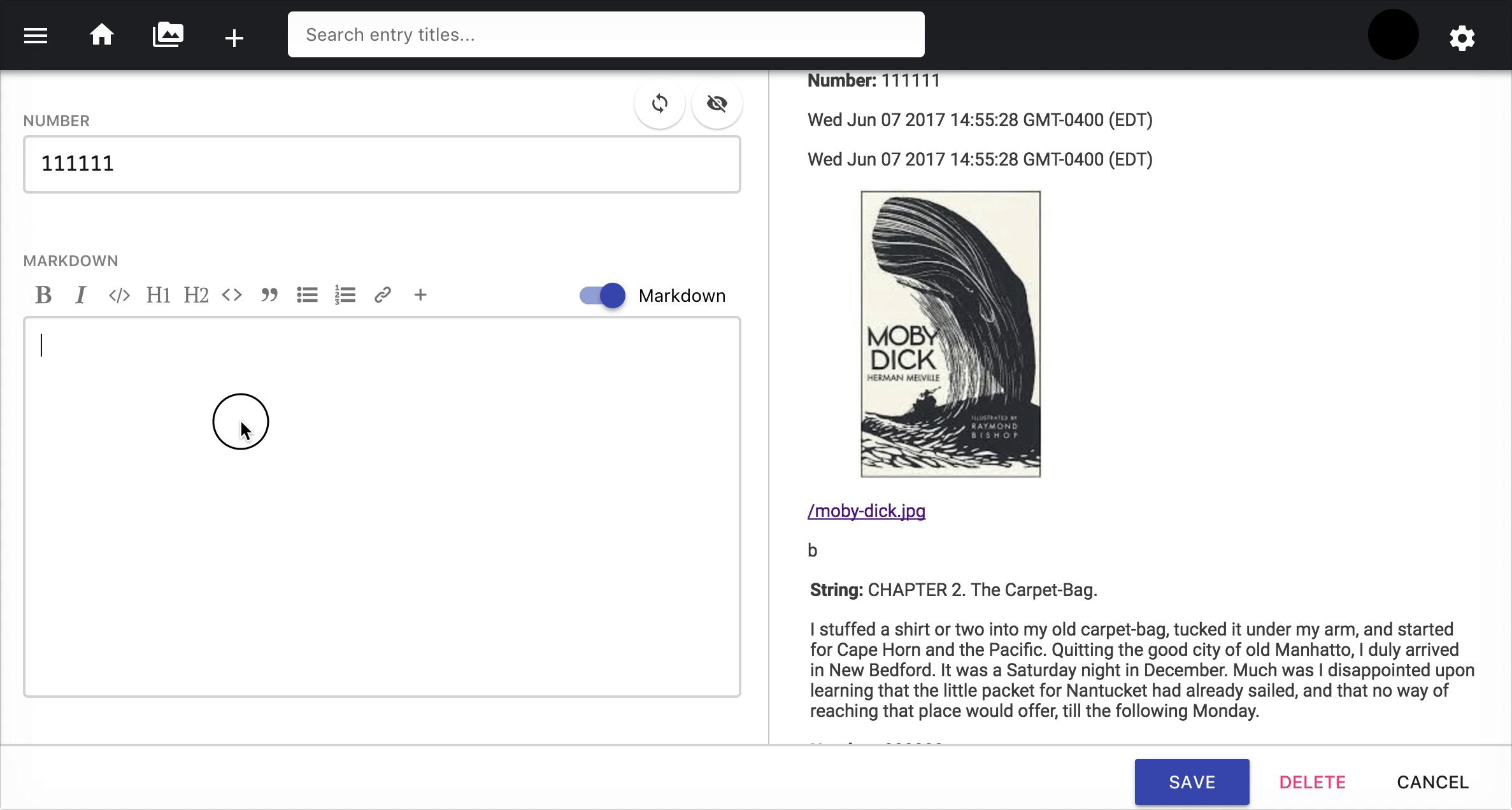Create a new entry with the plus icon
Screen dimensions: 1512x810
pyautogui.click(x=234, y=36)
